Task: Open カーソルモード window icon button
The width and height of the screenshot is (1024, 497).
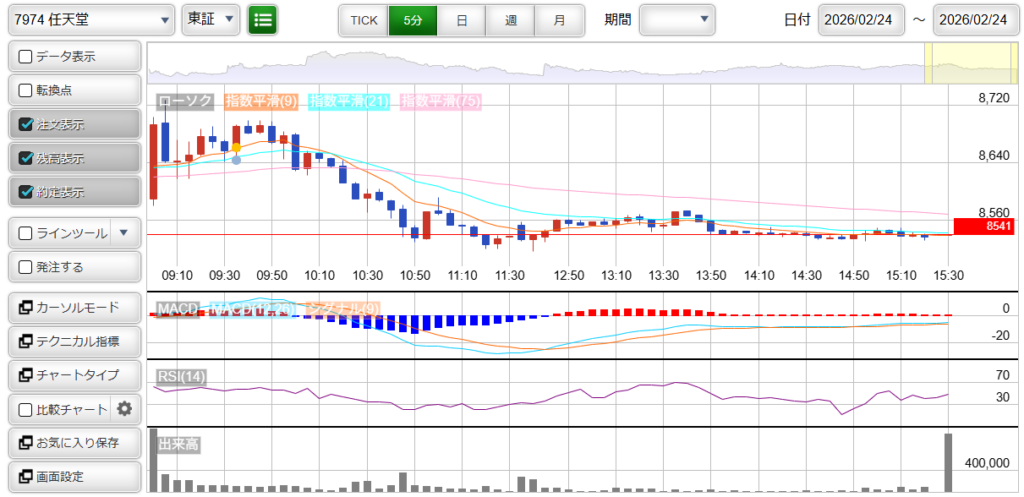Action: (x=73, y=307)
